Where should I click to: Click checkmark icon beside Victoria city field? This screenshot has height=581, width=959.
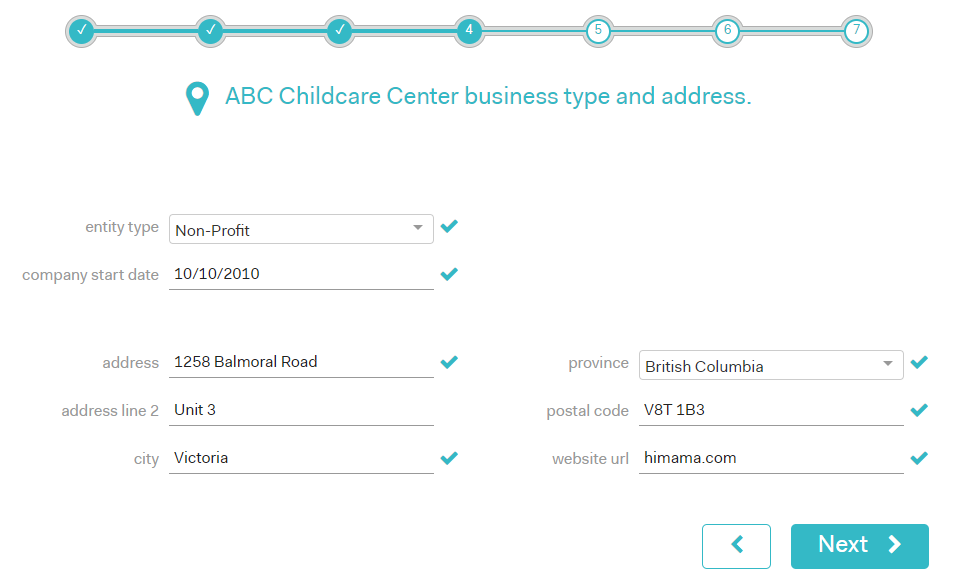pyautogui.click(x=450, y=458)
